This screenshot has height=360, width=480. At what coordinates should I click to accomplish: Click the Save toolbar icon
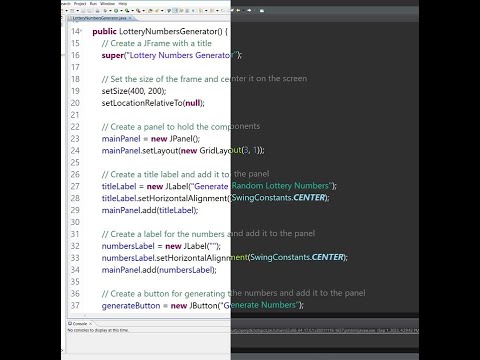coord(83,11)
